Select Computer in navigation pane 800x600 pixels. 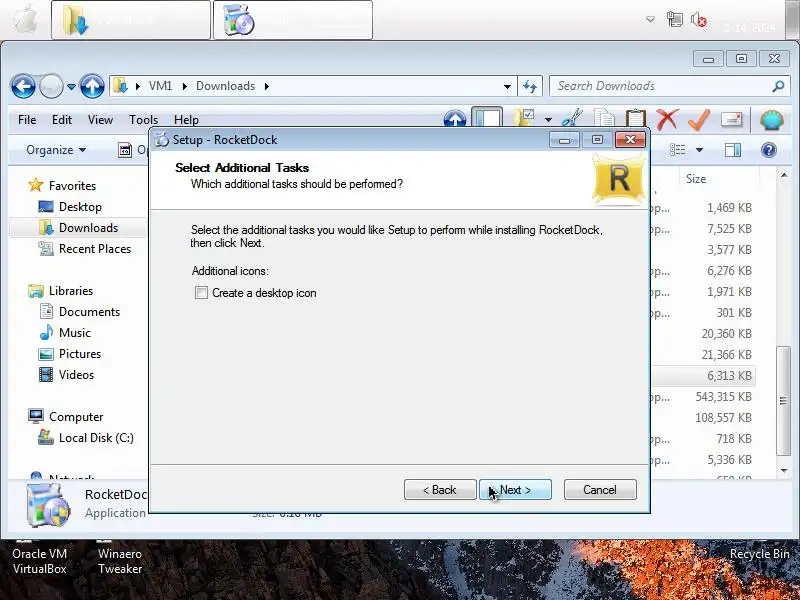(x=76, y=417)
